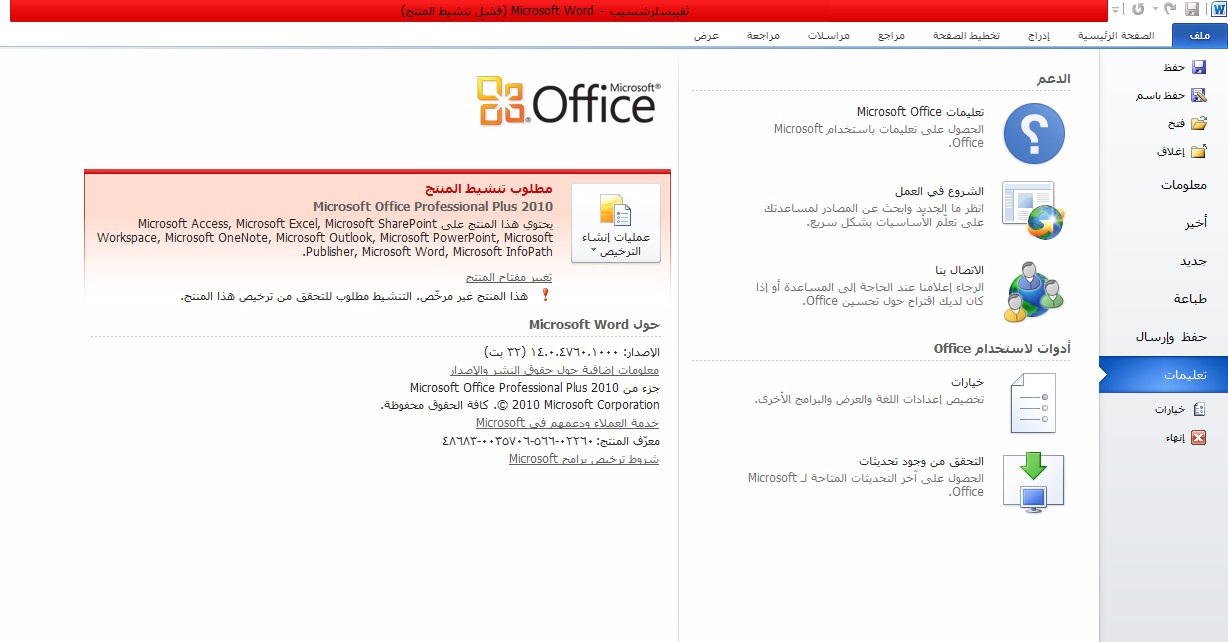Click the 2010 Microsoft Corporation copyright line
This screenshot has height=642, width=1228.
520,405
